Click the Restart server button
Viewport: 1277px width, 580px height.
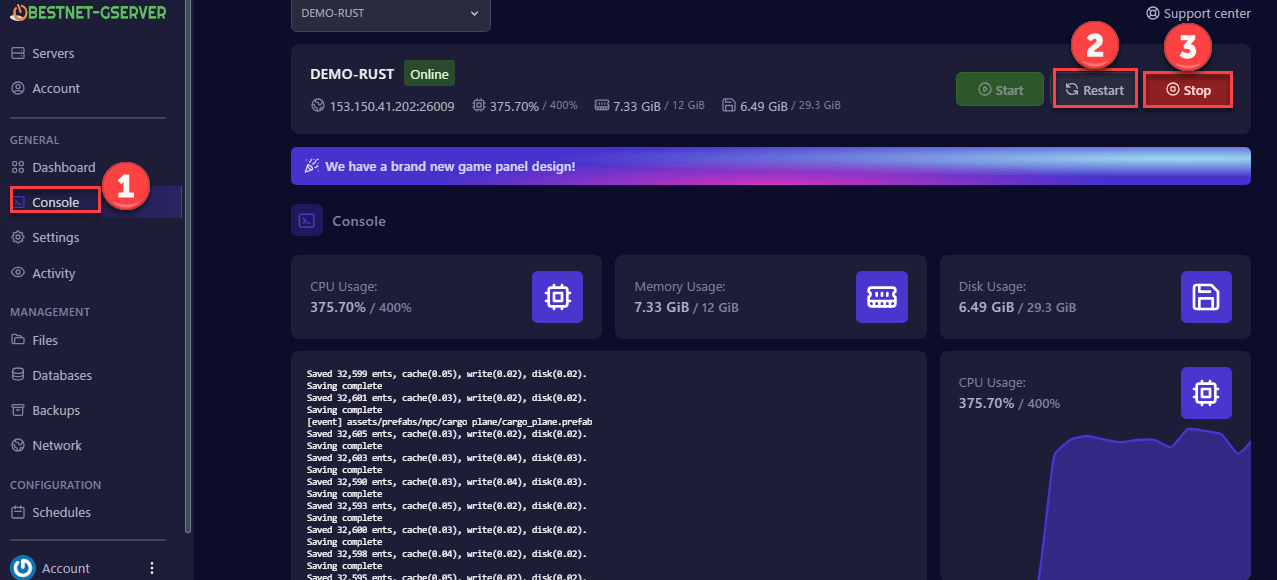pyautogui.click(x=1094, y=89)
